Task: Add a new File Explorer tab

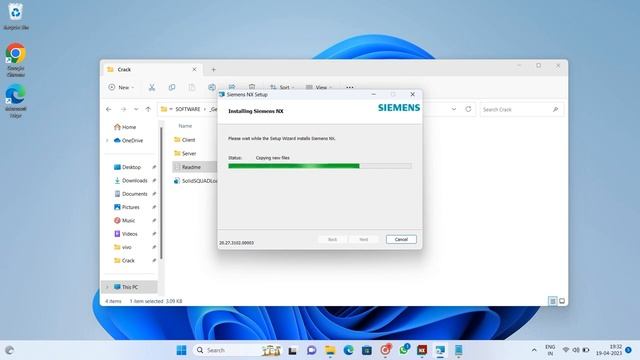Action: click(x=213, y=70)
